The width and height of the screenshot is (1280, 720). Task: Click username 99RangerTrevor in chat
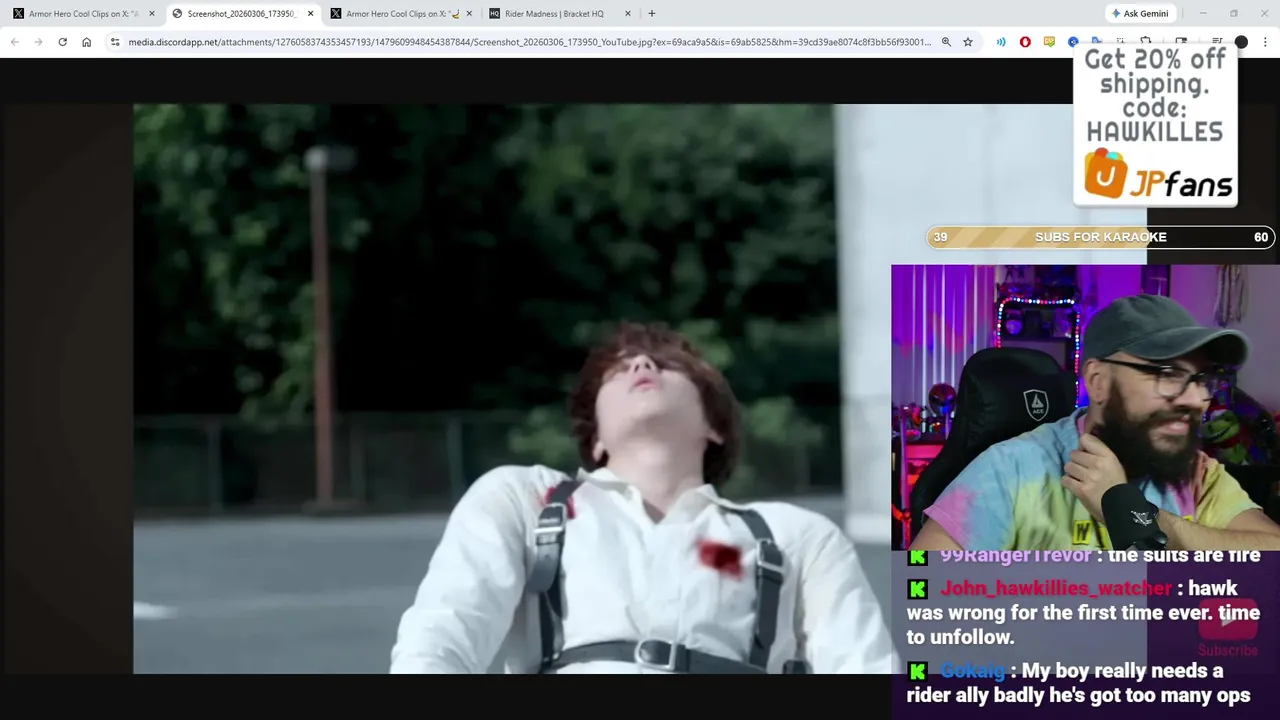1015,555
